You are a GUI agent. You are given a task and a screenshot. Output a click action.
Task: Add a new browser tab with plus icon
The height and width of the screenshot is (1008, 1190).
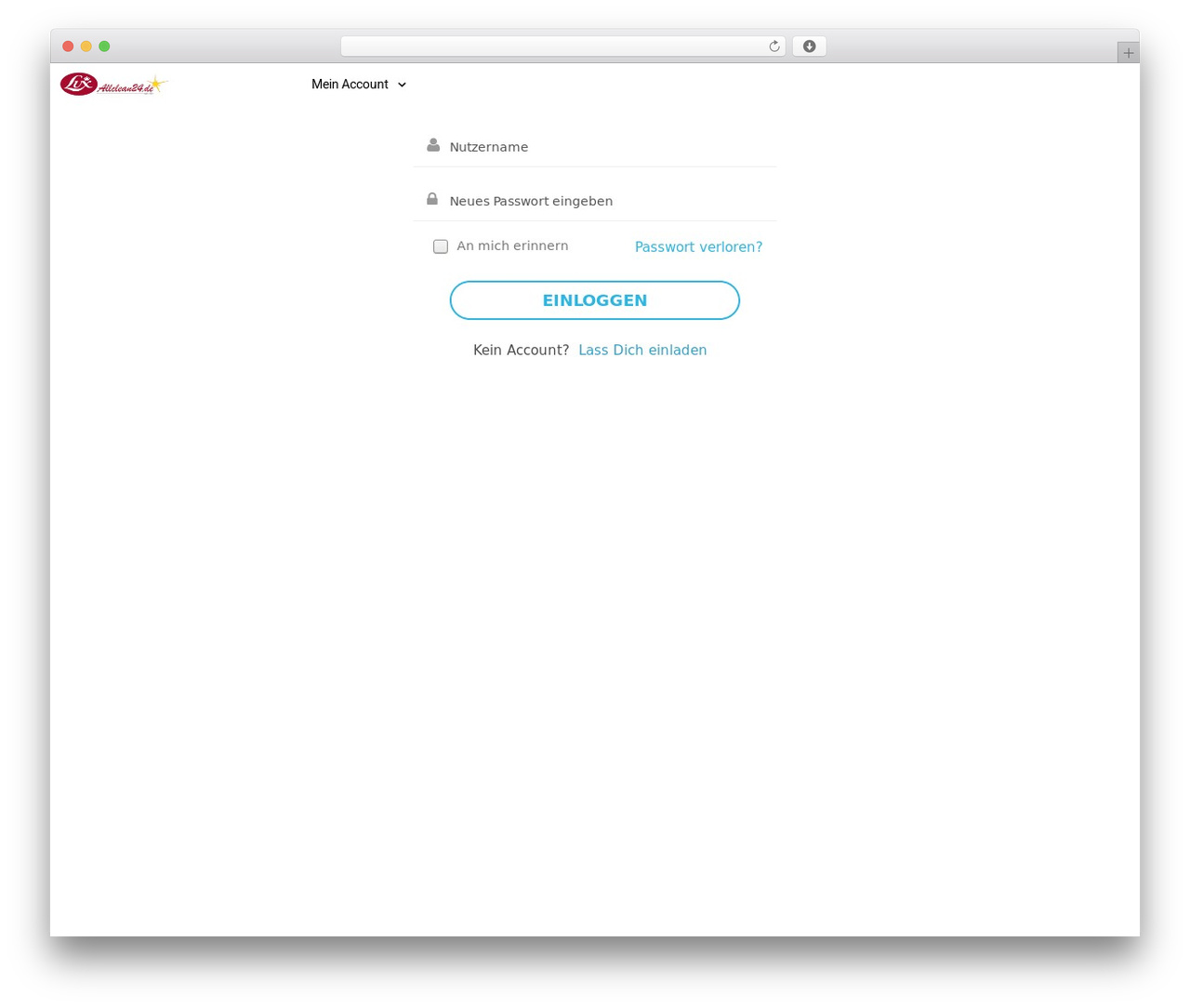(x=1128, y=53)
